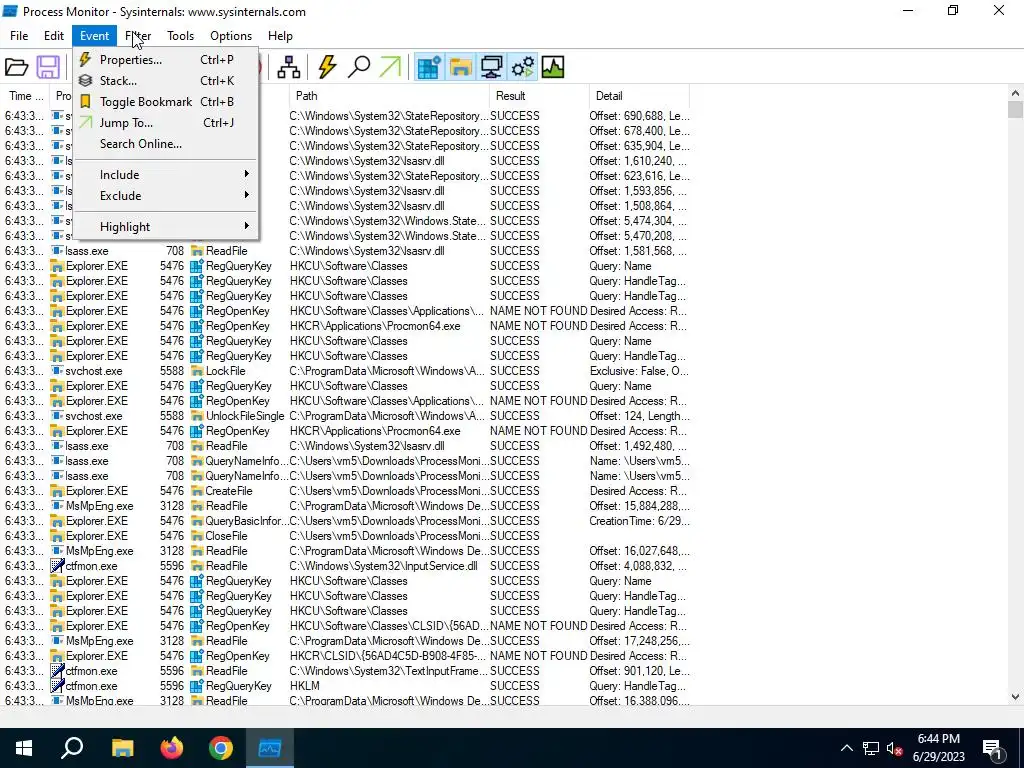
Task: Click the scrollbar down arrow
Action: pos(1015,697)
